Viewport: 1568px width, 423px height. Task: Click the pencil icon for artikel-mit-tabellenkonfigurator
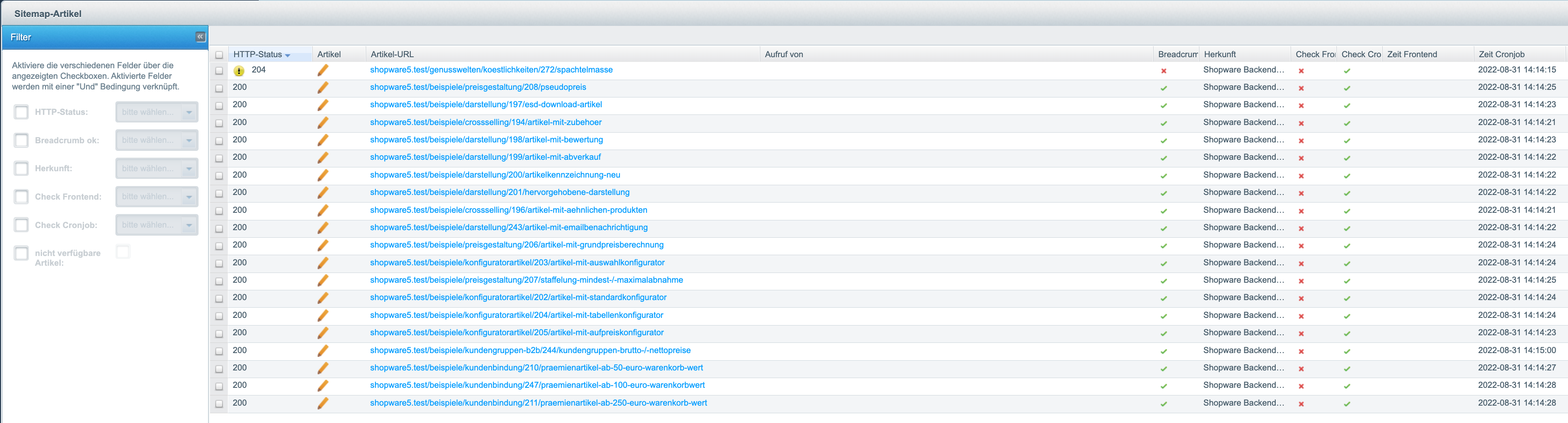323,315
